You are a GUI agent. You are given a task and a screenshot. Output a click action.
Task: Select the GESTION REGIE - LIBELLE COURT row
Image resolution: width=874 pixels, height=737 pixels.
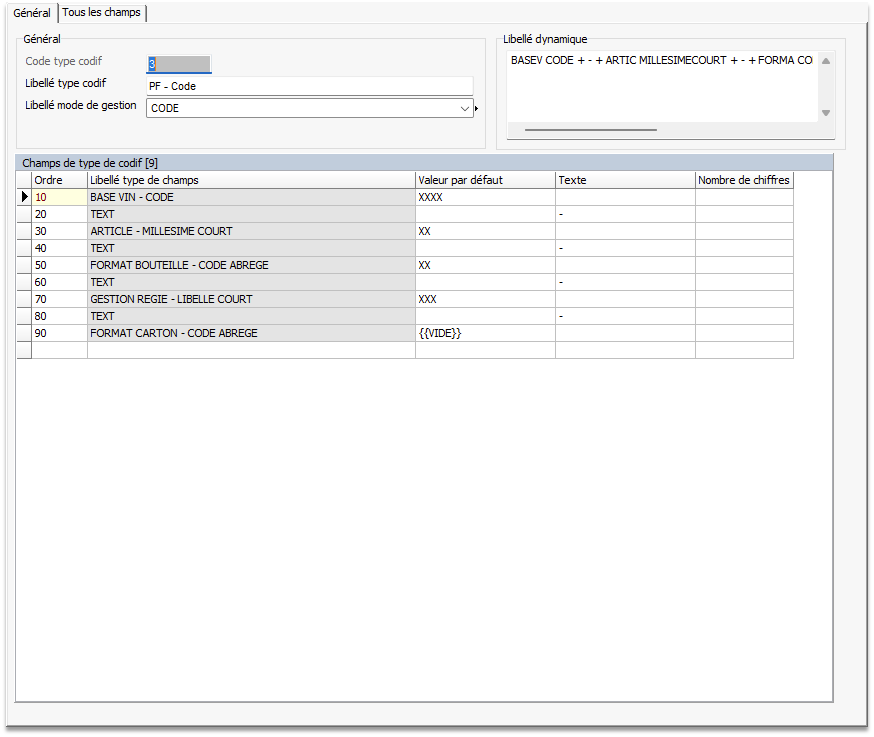[x=251, y=299]
